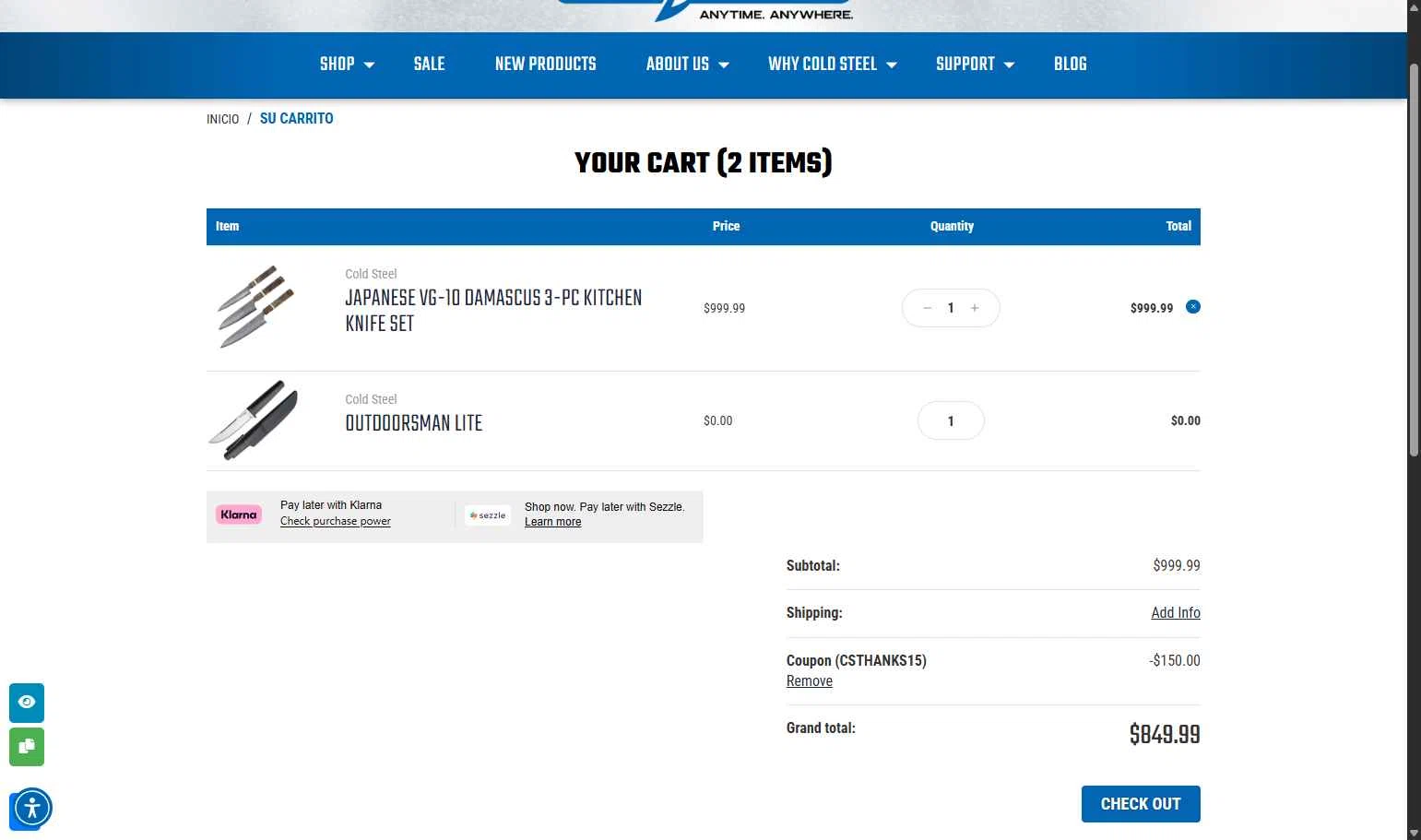Learn more about Sezzle

tap(553, 522)
